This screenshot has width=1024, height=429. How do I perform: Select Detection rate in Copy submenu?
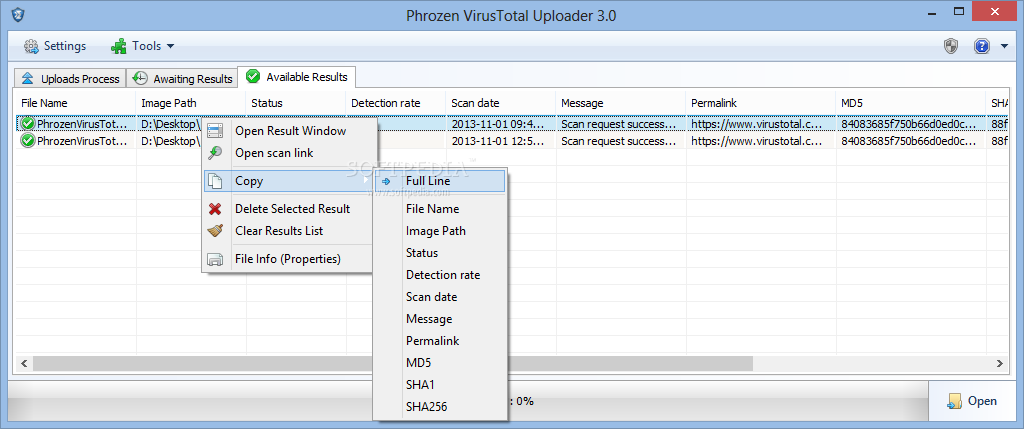click(440, 275)
